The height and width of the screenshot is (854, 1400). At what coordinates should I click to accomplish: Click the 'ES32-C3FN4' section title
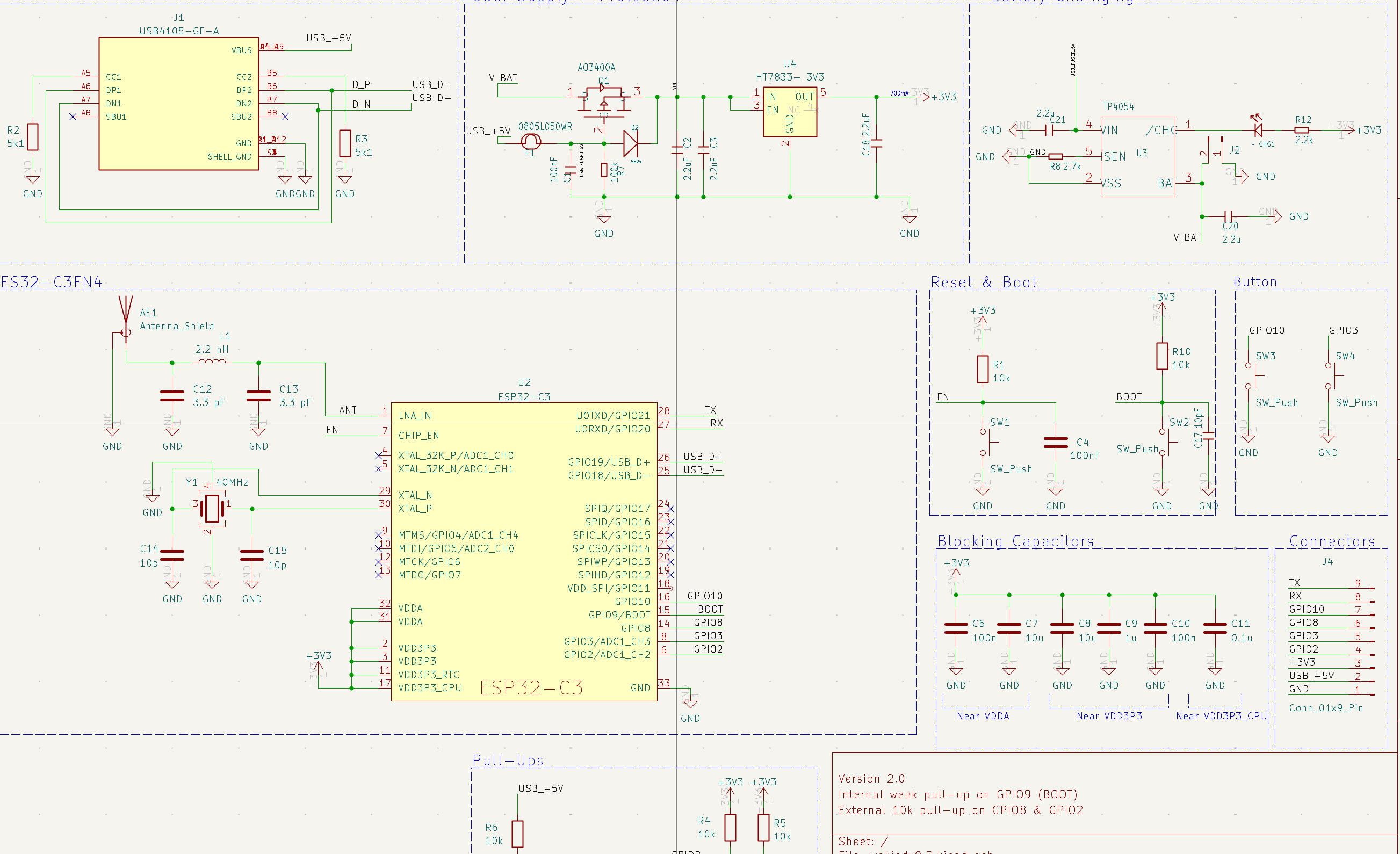52,283
